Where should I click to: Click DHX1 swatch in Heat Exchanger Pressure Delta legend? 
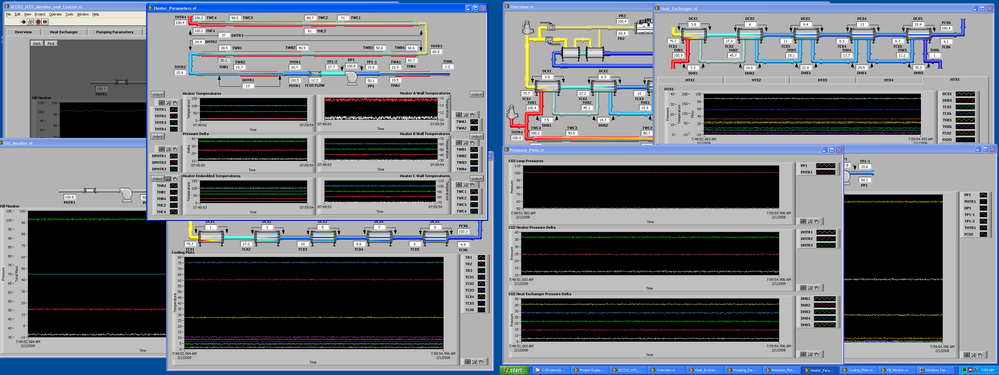825,299
